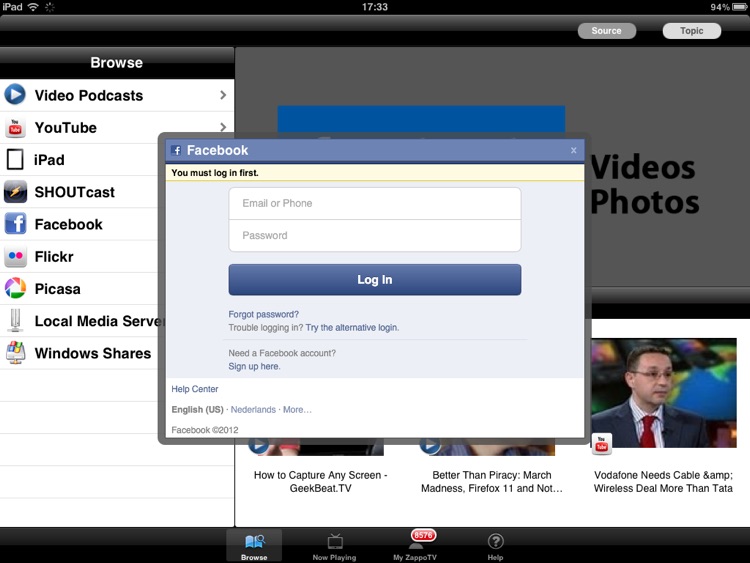Image resolution: width=750 pixels, height=563 pixels.
Task: Click the YouTube logo icon in sidebar
Action: pyautogui.click(x=15, y=127)
